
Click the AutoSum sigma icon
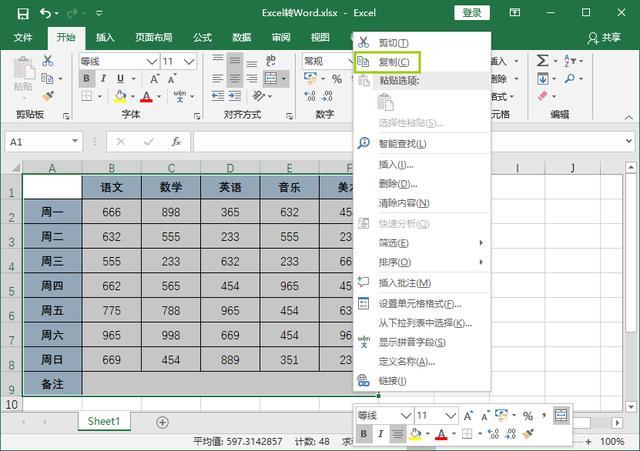[542, 61]
